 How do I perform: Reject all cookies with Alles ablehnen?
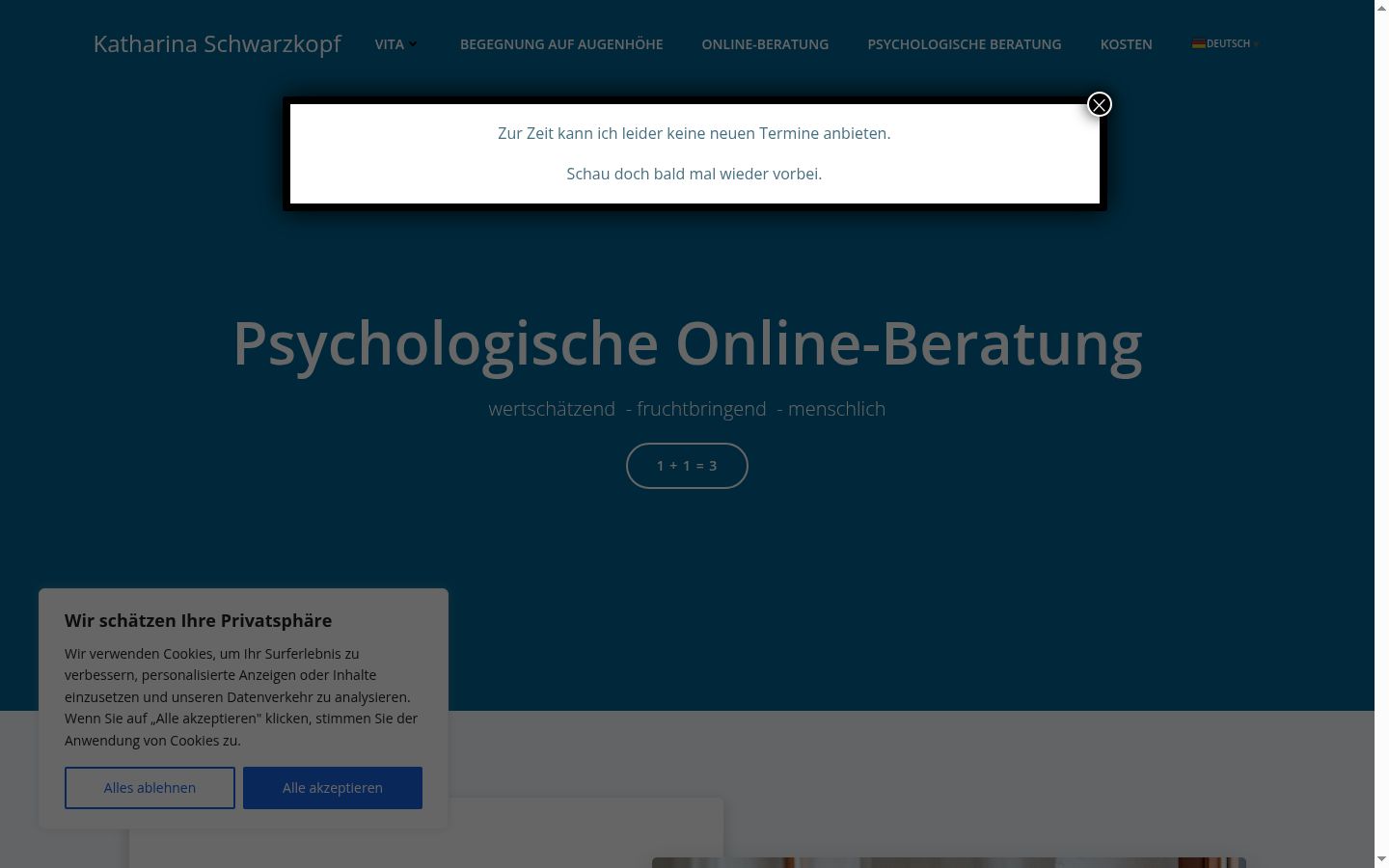[x=150, y=788]
